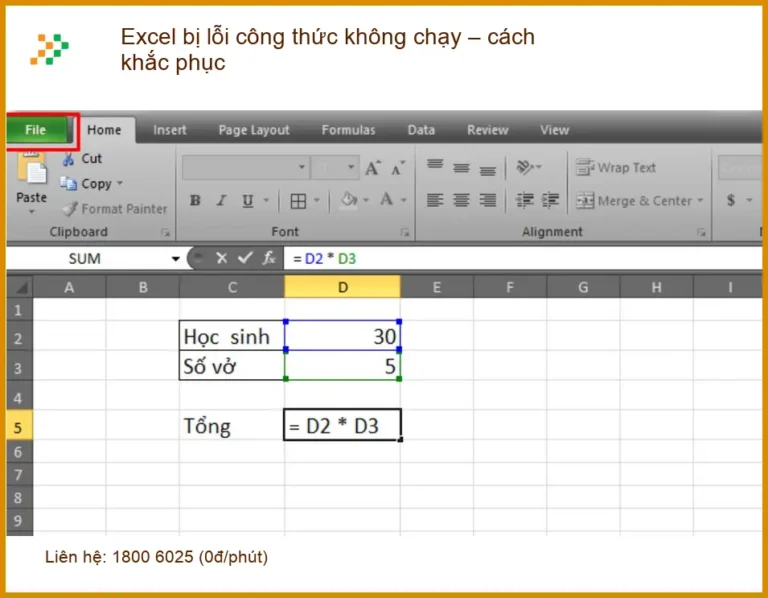Click the Name Box showing SUM
The height and width of the screenshot is (598, 768).
tap(85, 259)
